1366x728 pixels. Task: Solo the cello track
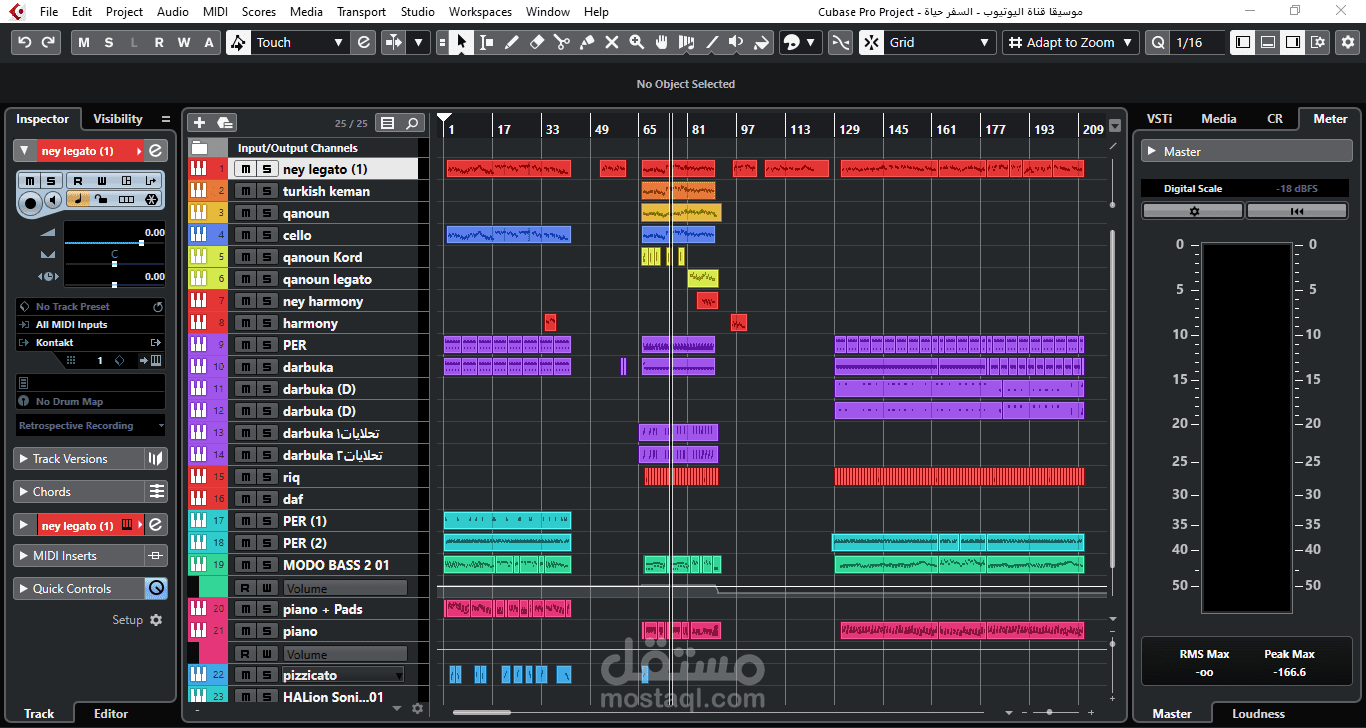pos(267,235)
